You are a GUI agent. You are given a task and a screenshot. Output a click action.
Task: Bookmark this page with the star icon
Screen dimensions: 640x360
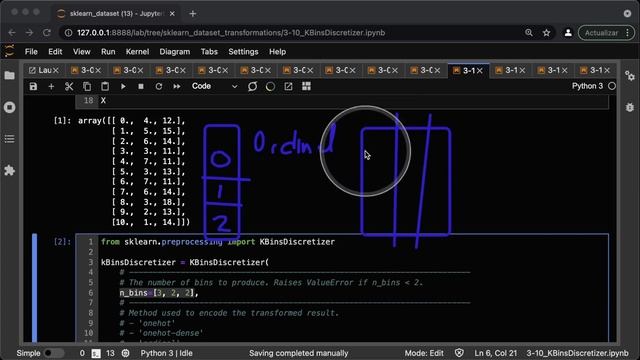point(547,33)
